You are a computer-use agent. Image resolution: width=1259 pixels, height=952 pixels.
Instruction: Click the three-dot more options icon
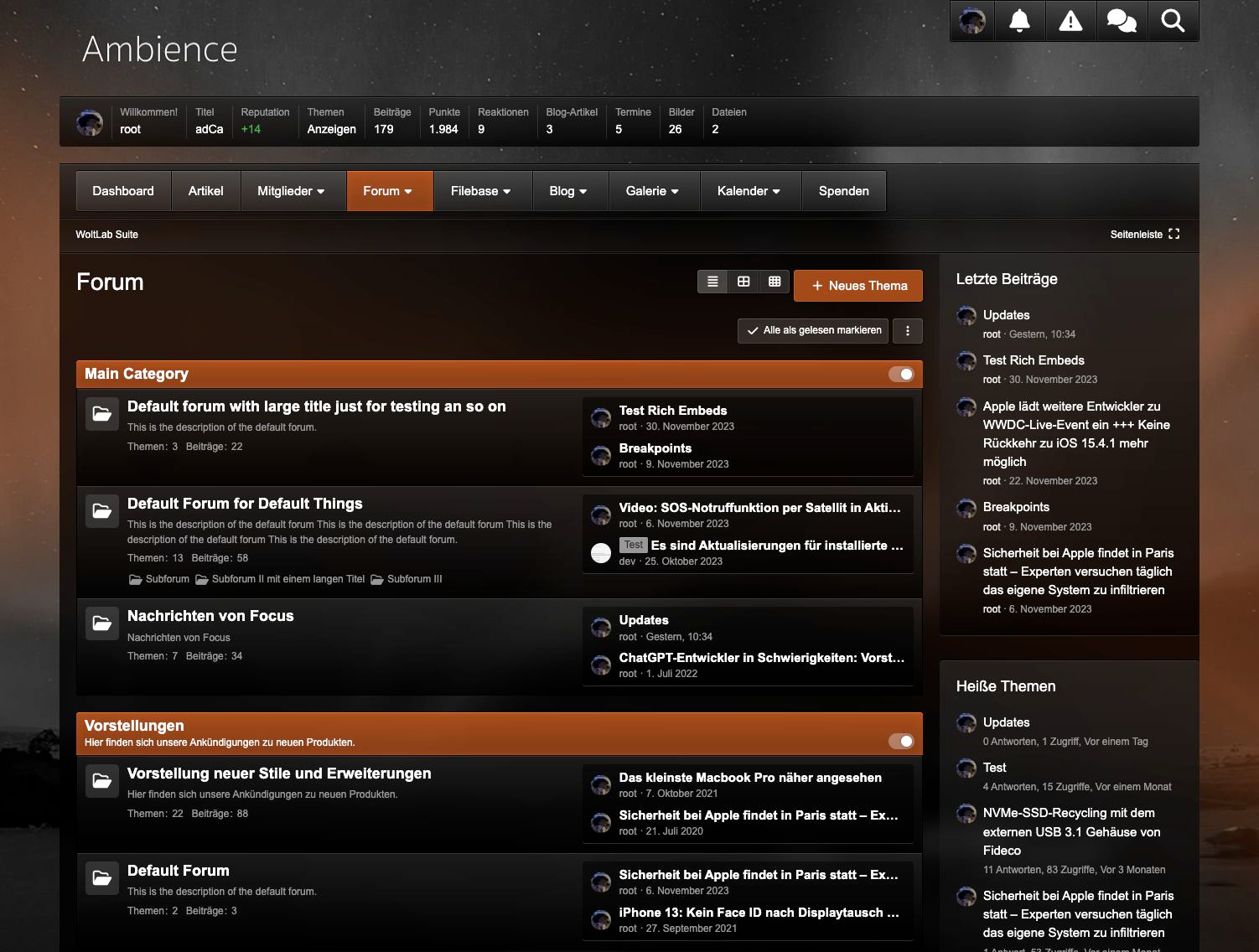[908, 331]
